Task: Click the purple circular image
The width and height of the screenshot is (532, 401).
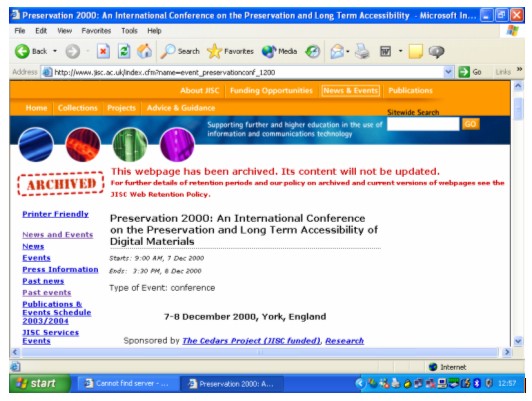Action: (177, 145)
